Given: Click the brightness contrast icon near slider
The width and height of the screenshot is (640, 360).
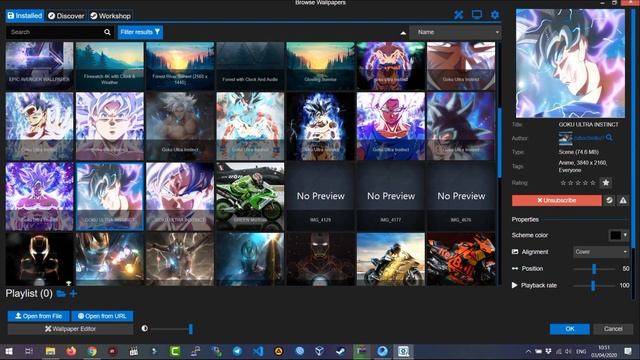Looking at the screenshot, I should click(x=144, y=328).
